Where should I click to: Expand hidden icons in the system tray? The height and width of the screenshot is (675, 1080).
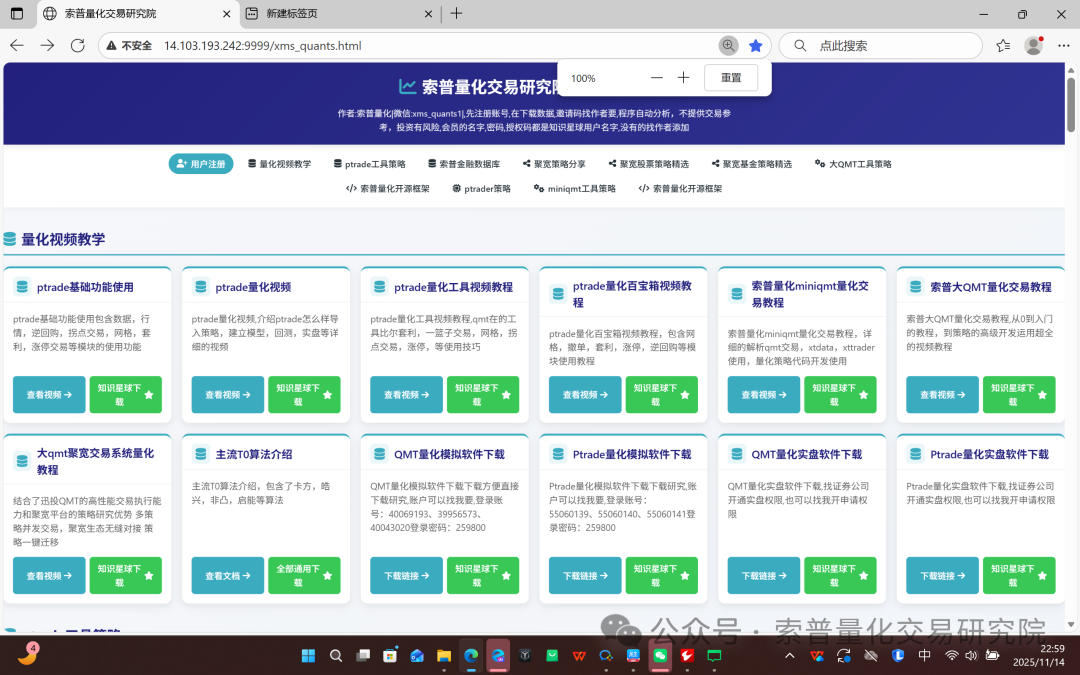pyautogui.click(x=789, y=655)
